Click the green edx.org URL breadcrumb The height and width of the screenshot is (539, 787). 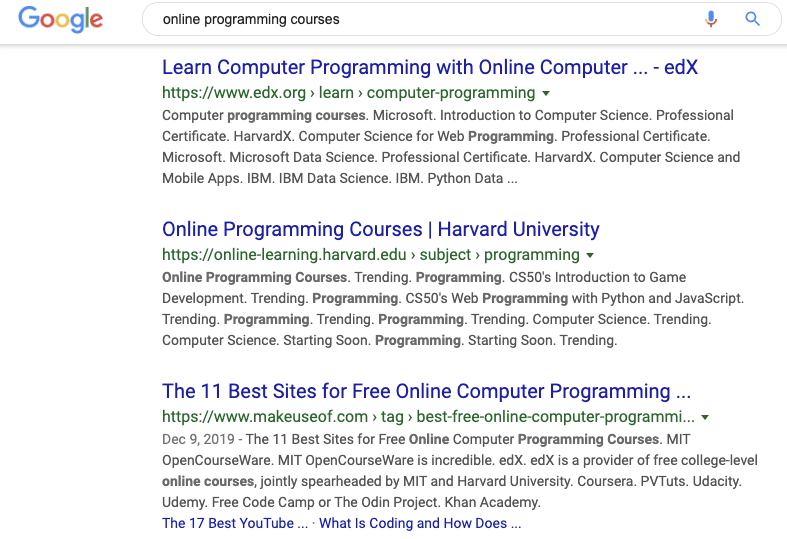click(348, 93)
